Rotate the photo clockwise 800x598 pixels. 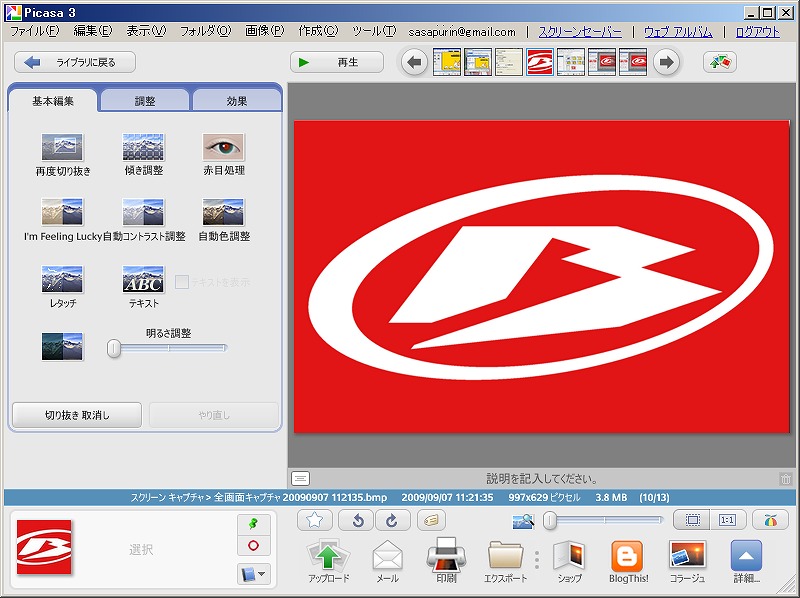pos(392,520)
